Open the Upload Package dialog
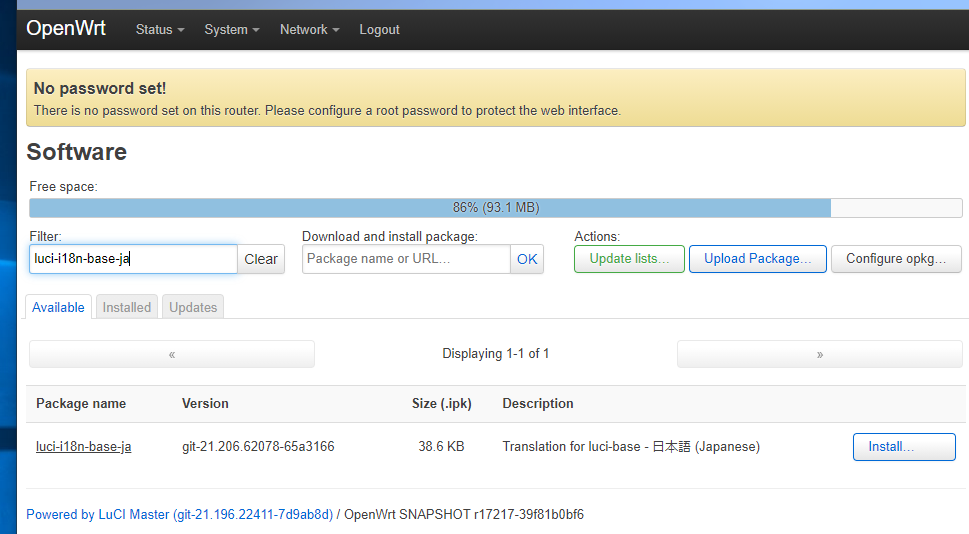Image resolution: width=969 pixels, height=534 pixels. point(758,259)
